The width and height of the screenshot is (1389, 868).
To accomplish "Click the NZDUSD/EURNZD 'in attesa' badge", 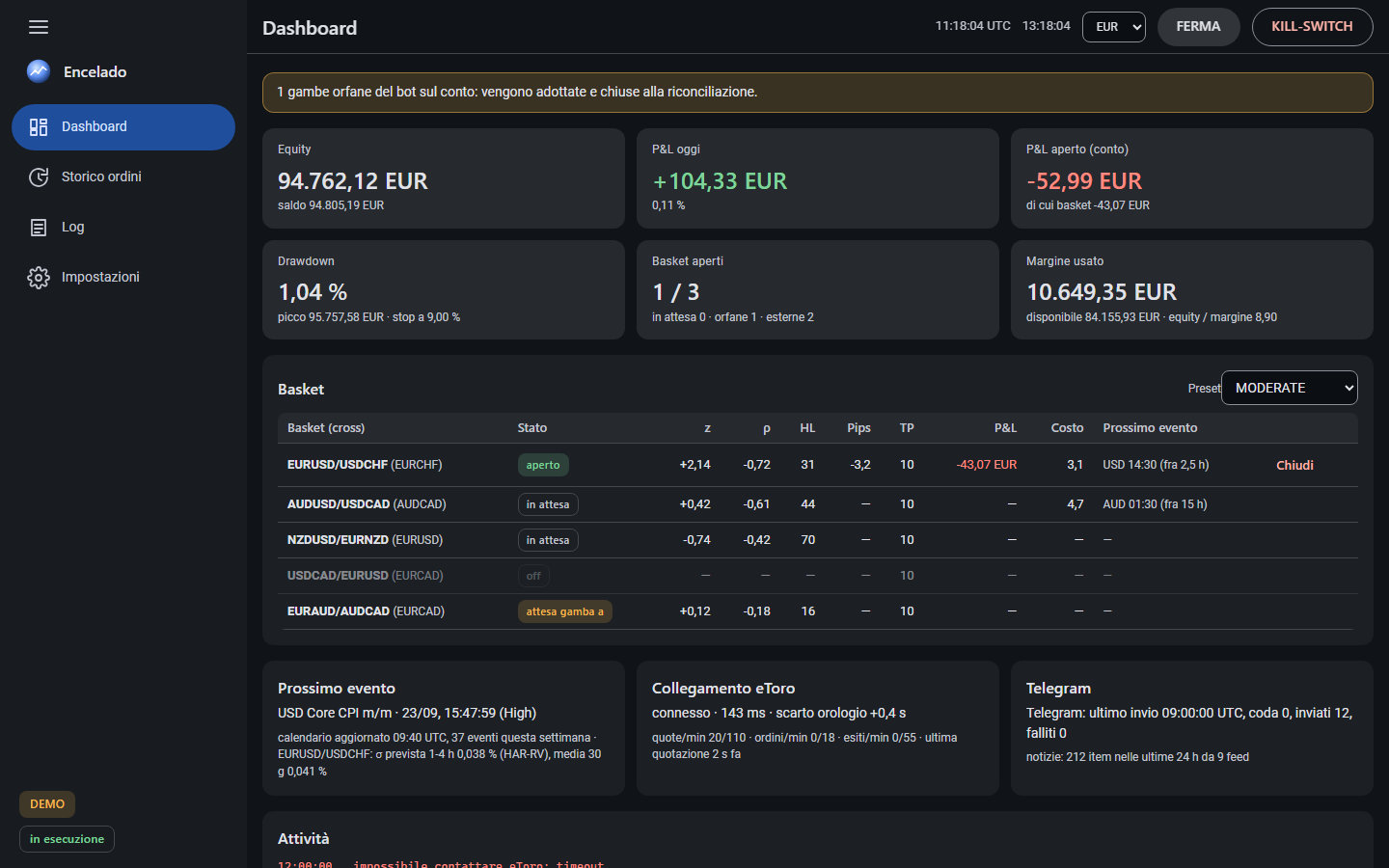I will (x=548, y=540).
